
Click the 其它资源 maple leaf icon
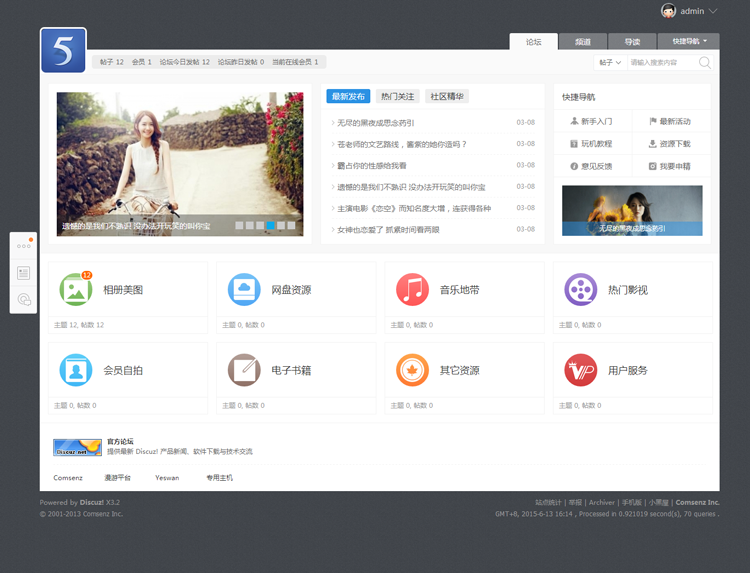(x=412, y=370)
